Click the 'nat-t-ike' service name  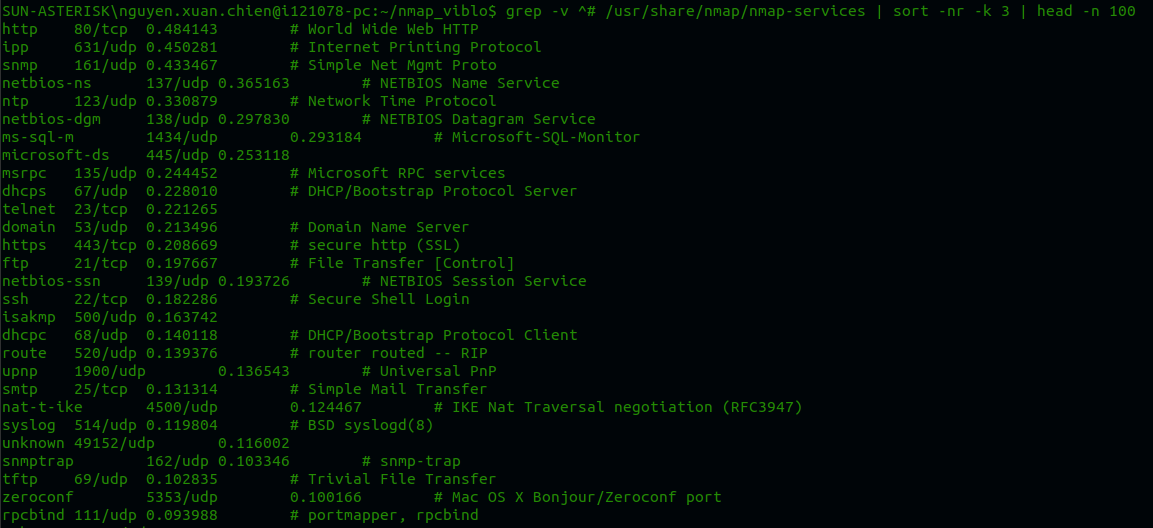(x=41, y=407)
